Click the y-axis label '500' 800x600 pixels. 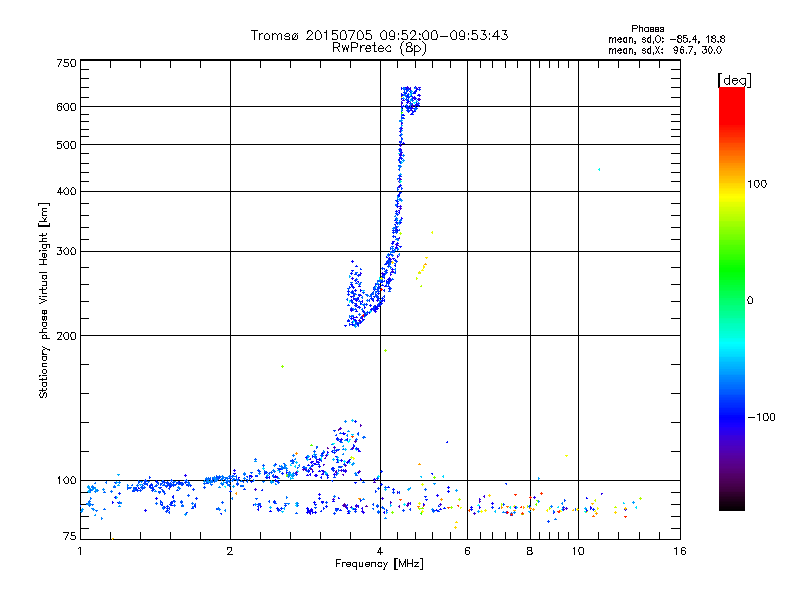[66, 145]
